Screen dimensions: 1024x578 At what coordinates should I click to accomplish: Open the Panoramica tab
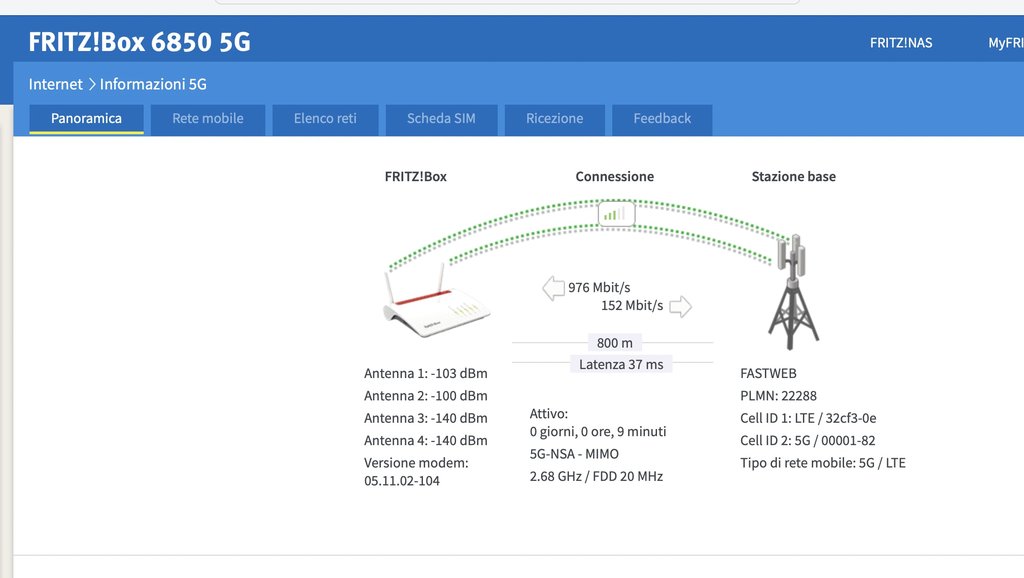pyautogui.click(x=86, y=119)
